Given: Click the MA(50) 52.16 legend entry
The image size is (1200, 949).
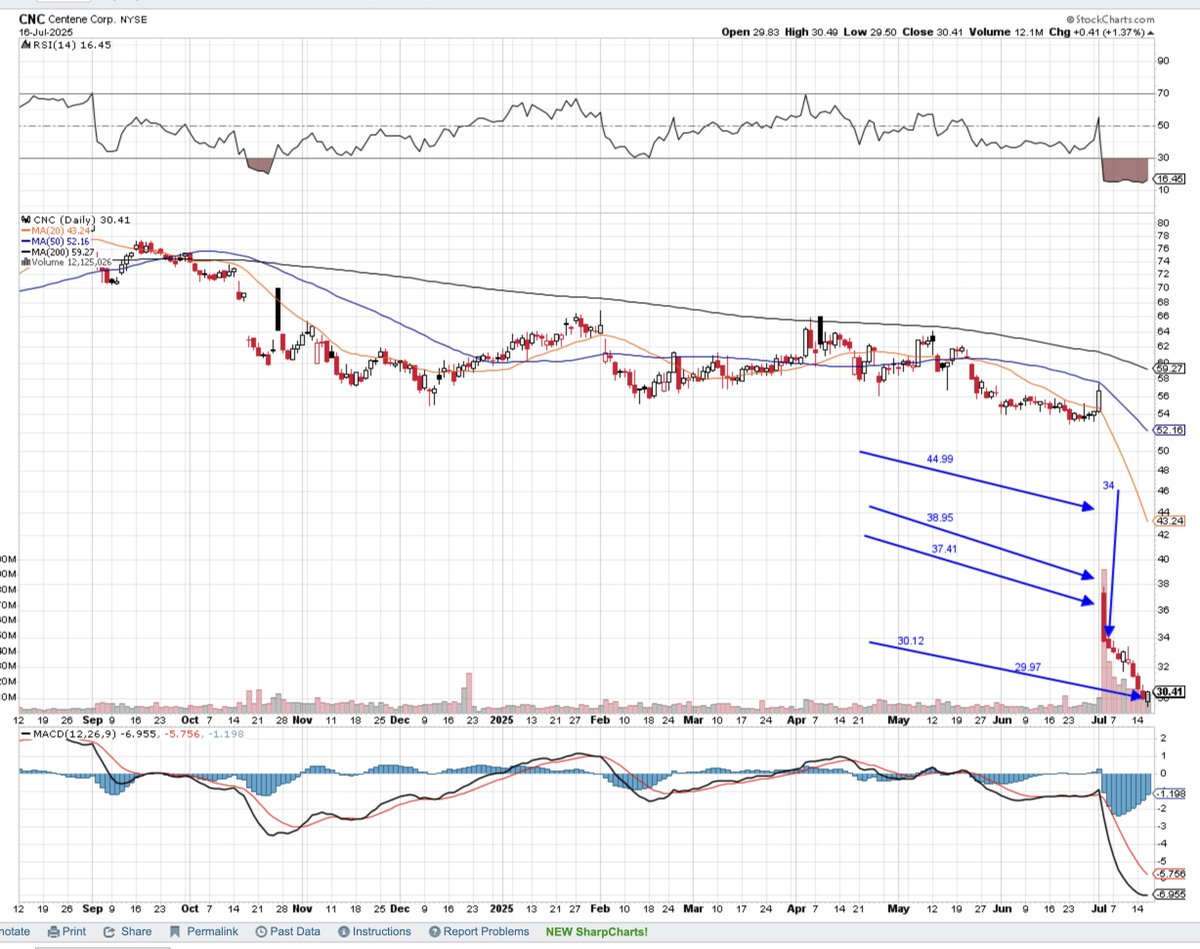Looking at the screenshot, I should click(57, 241).
